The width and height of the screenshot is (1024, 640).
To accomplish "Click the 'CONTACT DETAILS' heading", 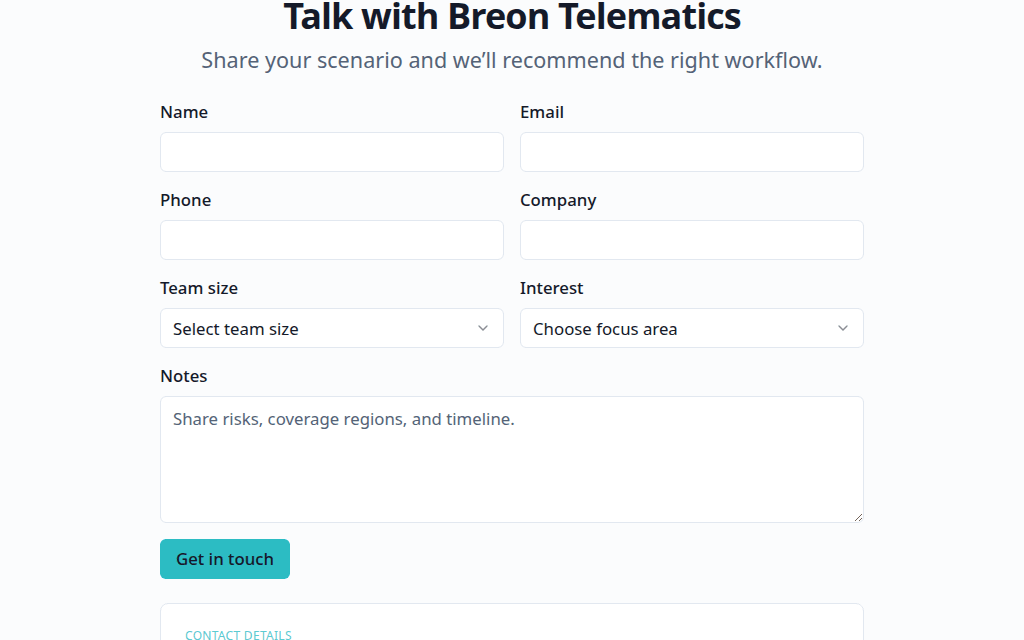I will 238,635.
